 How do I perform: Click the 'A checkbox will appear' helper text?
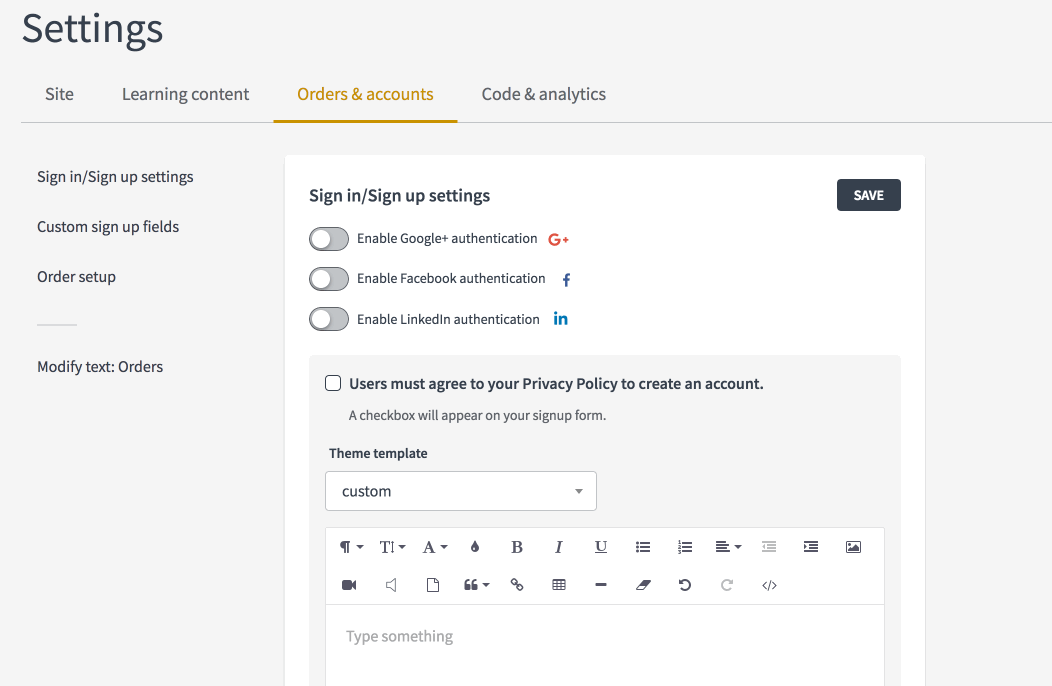coord(477,415)
